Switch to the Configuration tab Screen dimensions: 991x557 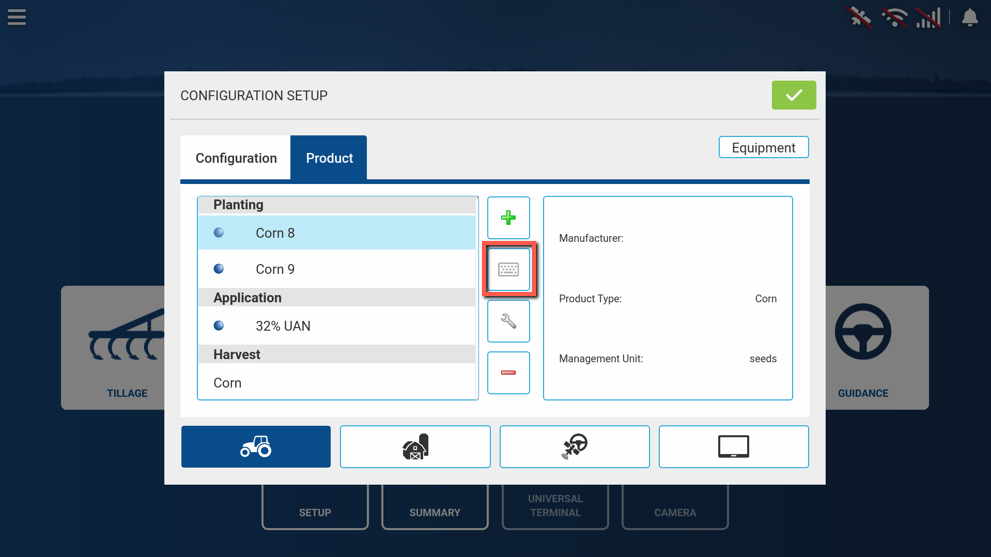click(x=236, y=158)
